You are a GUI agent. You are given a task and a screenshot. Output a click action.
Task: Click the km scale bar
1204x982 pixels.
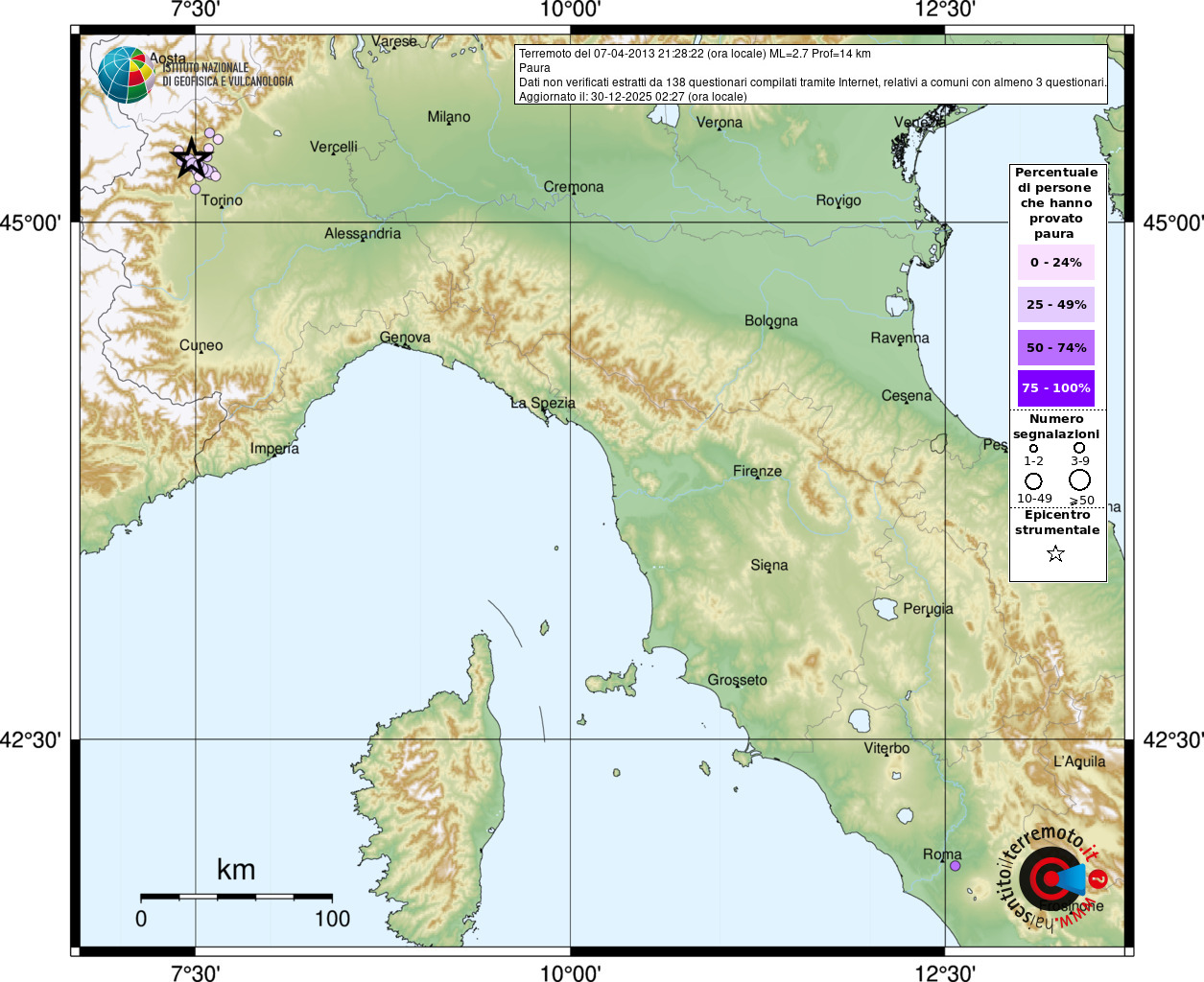click(x=236, y=897)
